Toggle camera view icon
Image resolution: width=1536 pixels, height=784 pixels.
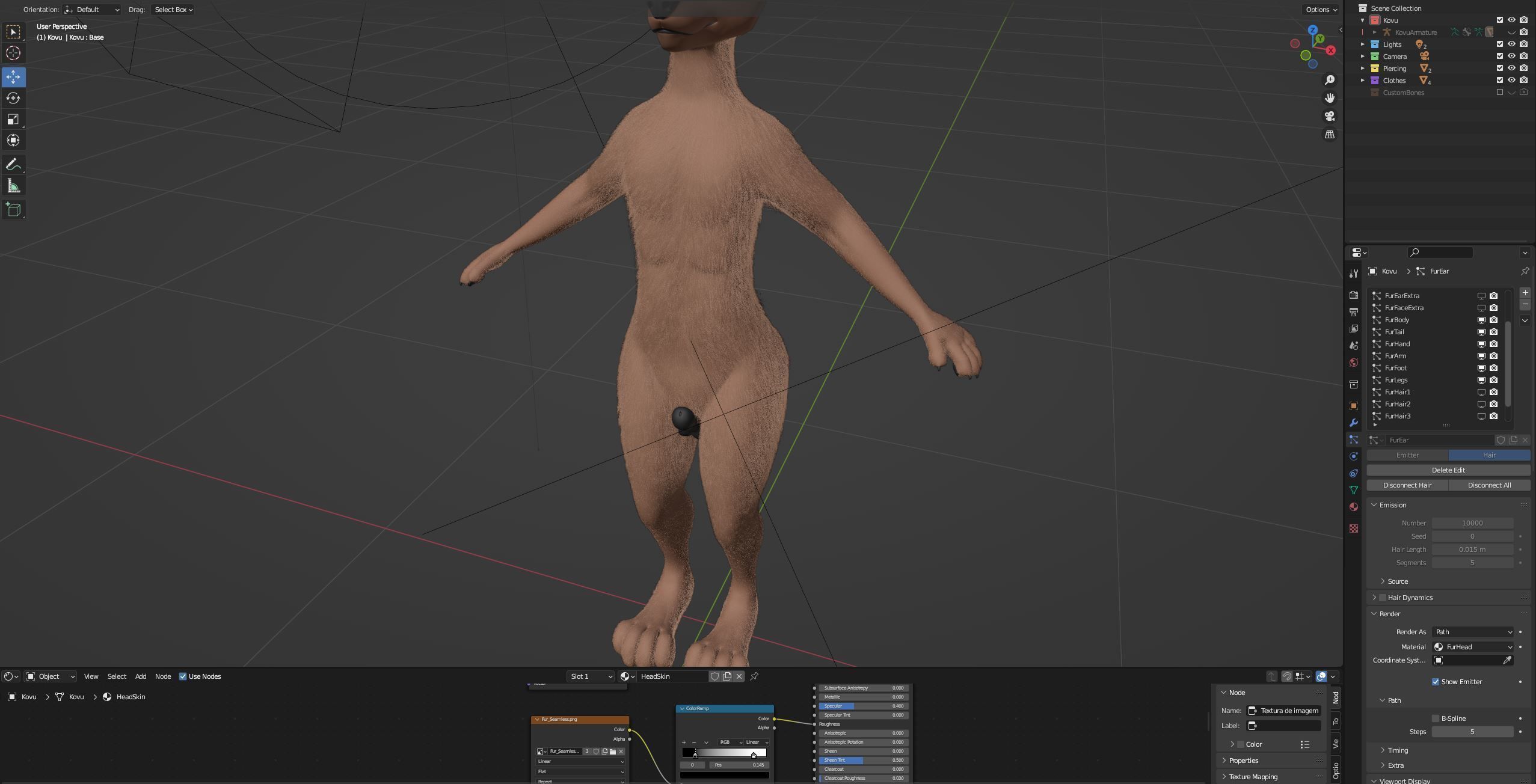coord(1330,116)
